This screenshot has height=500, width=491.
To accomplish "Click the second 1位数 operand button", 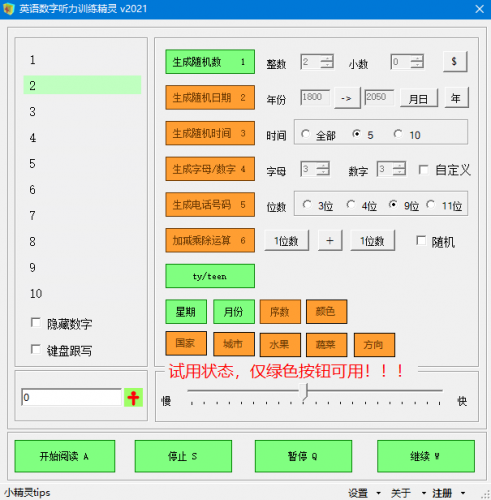I will click(373, 240).
